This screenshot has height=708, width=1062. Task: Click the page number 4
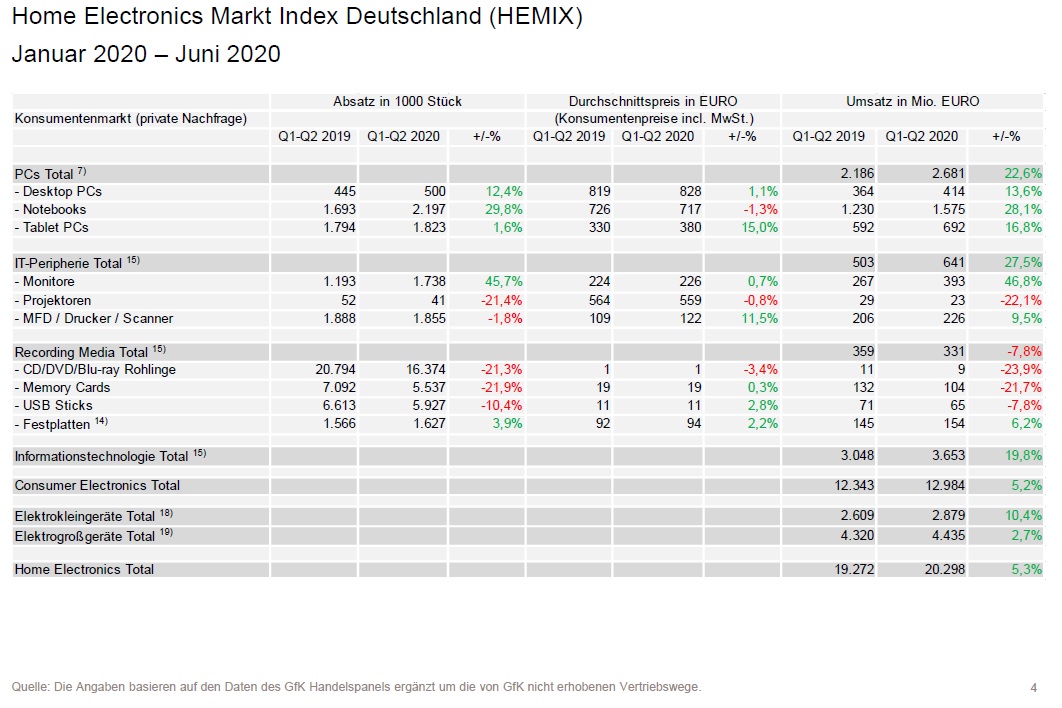pyautogui.click(x=1033, y=687)
